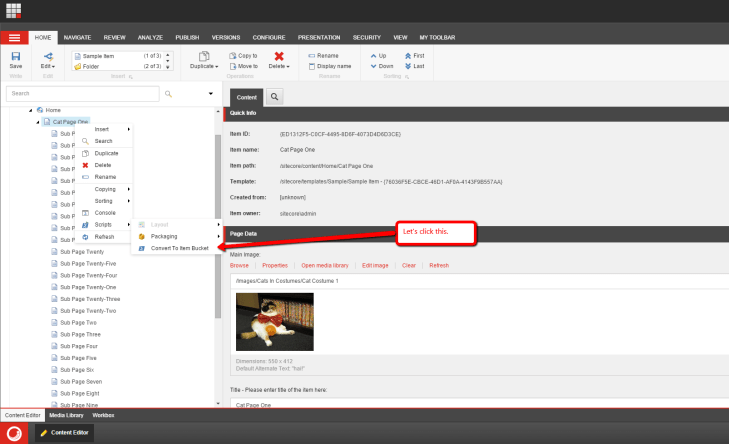Save the item with the Save icon
The width and height of the screenshot is (729, 444).
tap(16, 56)
